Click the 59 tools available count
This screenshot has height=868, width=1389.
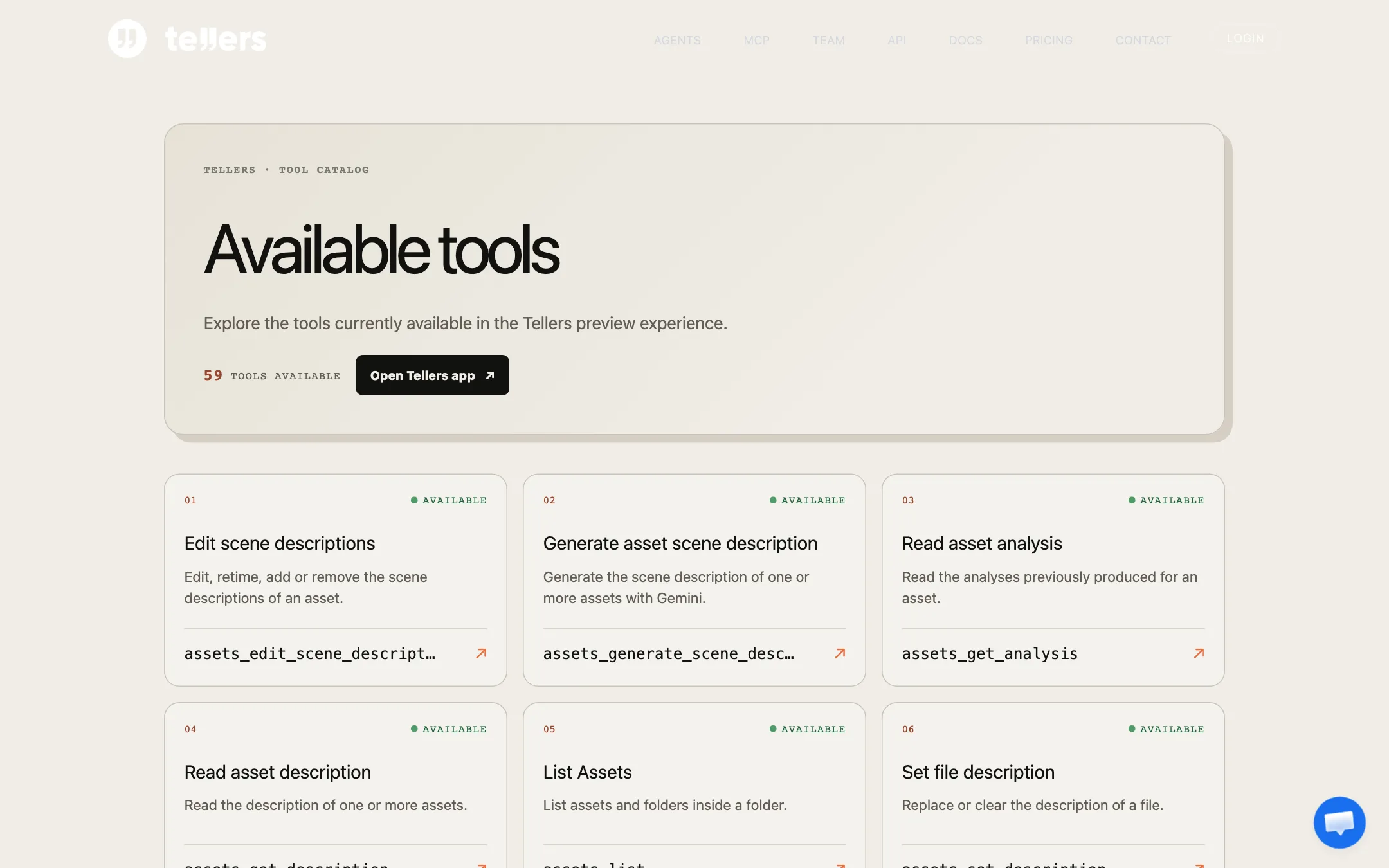(271, 375)
